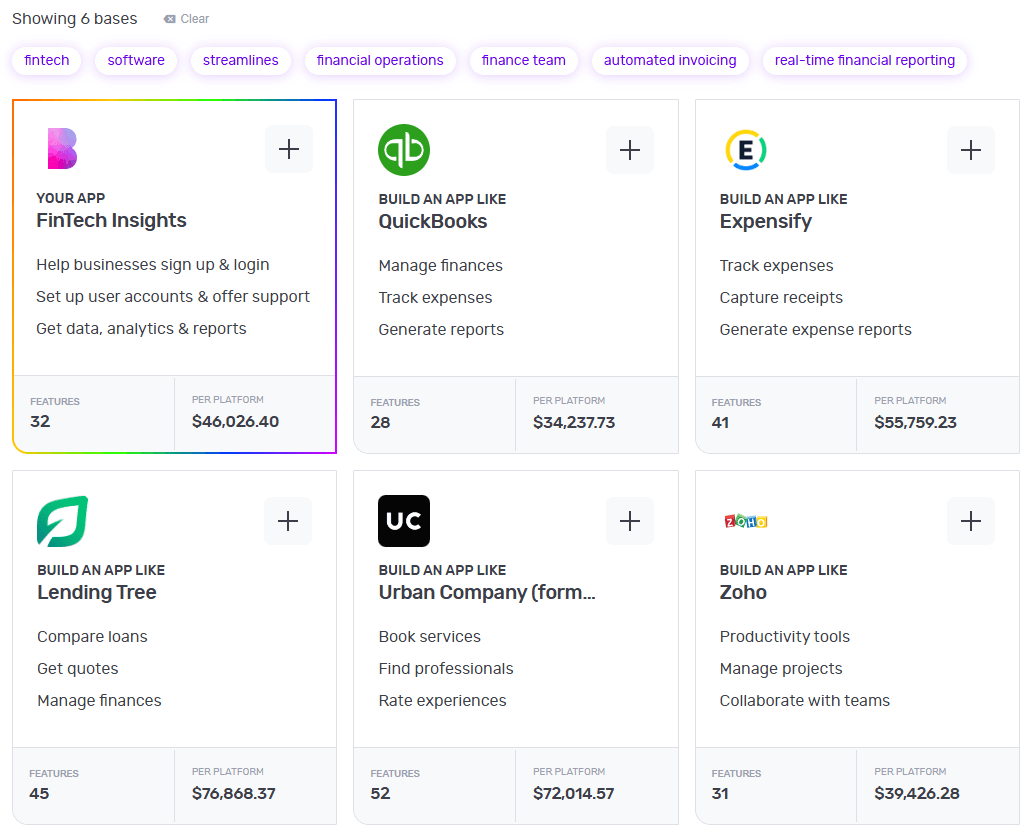Screen dimensions: 1036x835
Task: Click 'Compare loans' on Lending Tree card
Action: click(x=92, y=637)
